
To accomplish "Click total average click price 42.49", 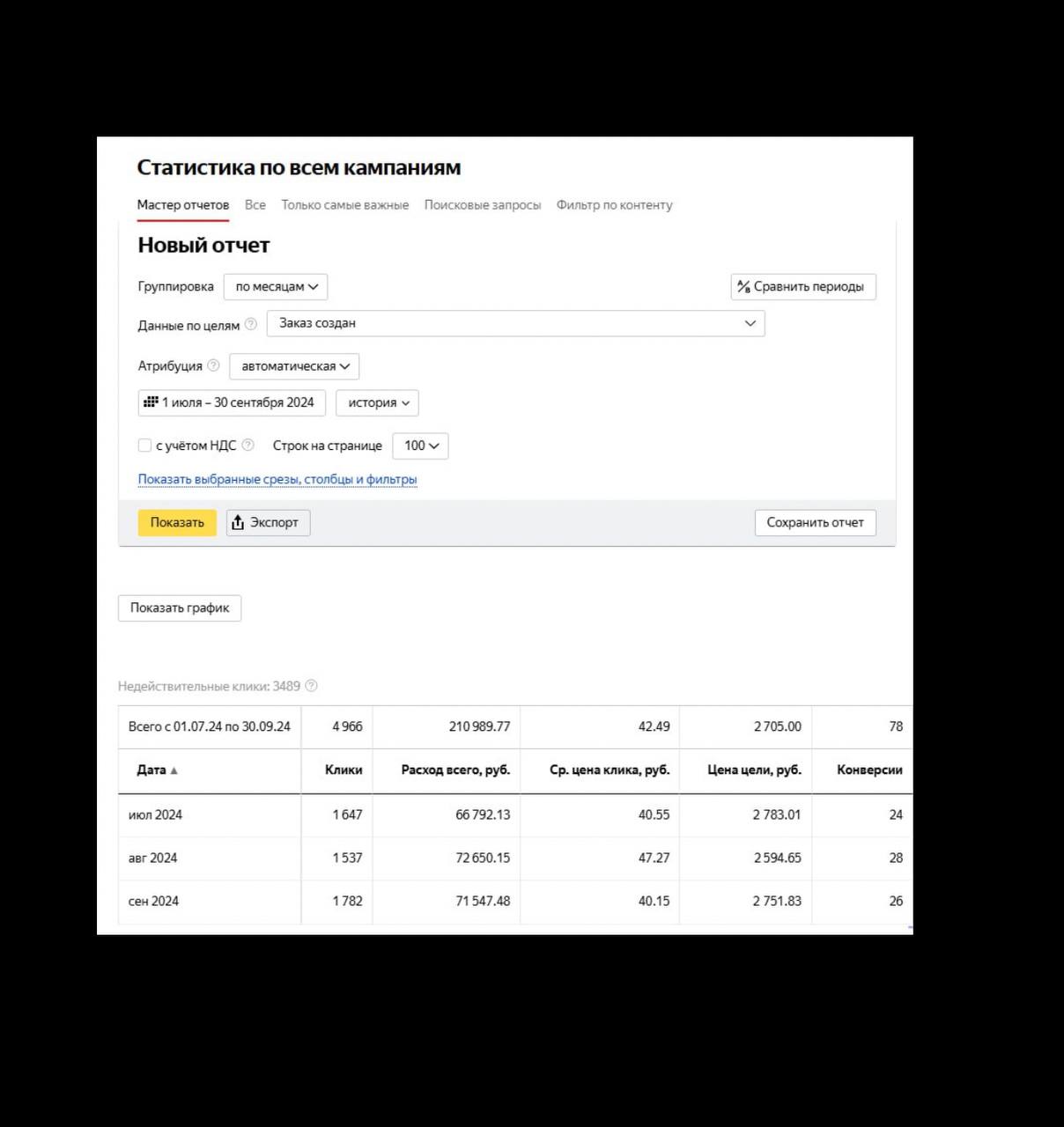I will pos(654,727).
